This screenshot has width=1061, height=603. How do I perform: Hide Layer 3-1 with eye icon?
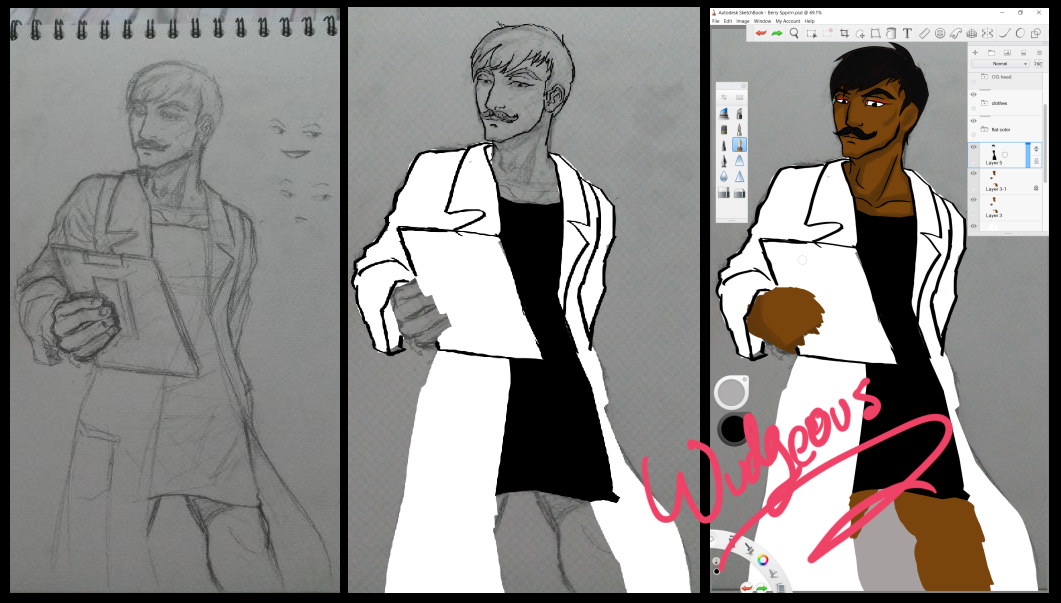pyautogui.click(x=974, y=173)
